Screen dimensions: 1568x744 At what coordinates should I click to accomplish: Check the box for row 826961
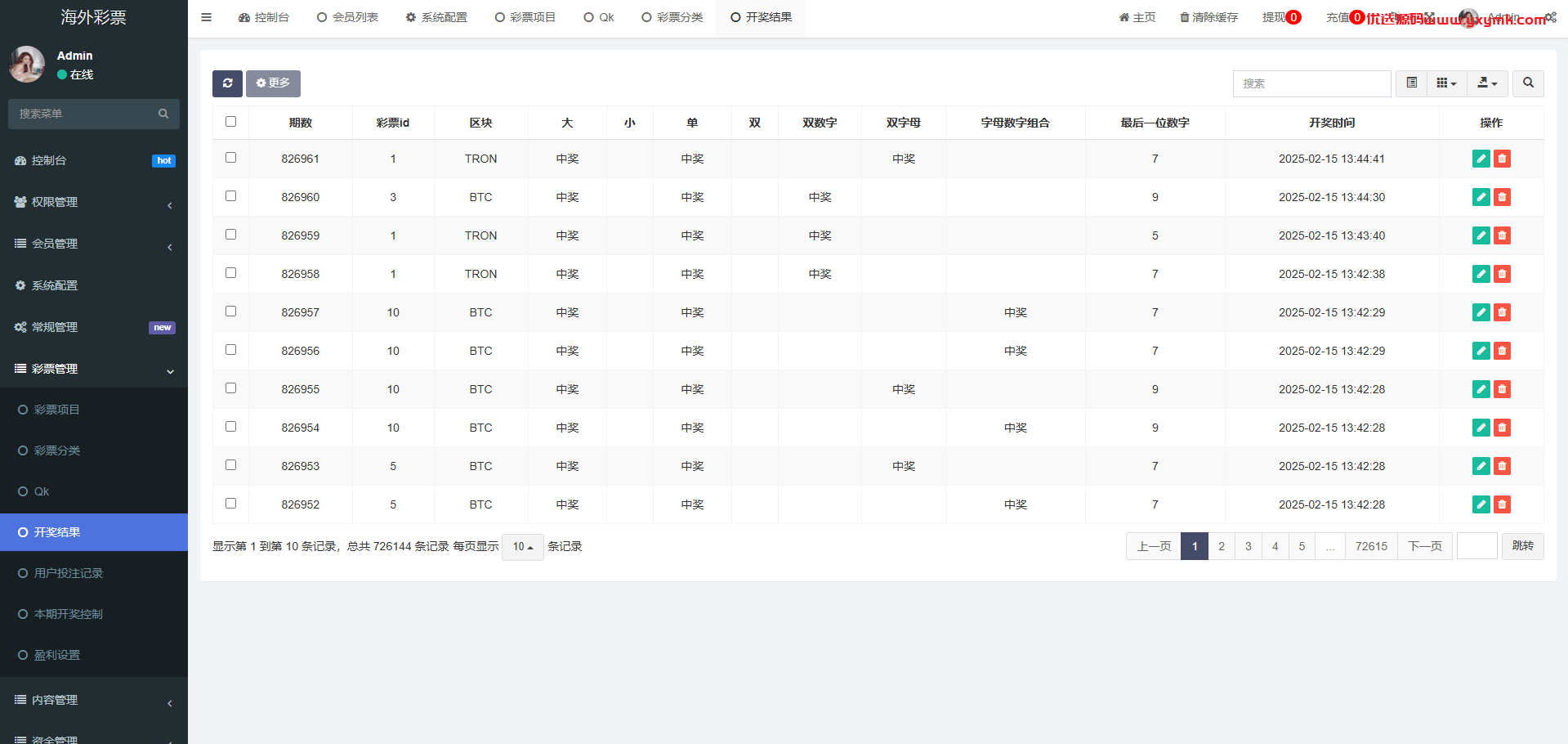point(230,158)
